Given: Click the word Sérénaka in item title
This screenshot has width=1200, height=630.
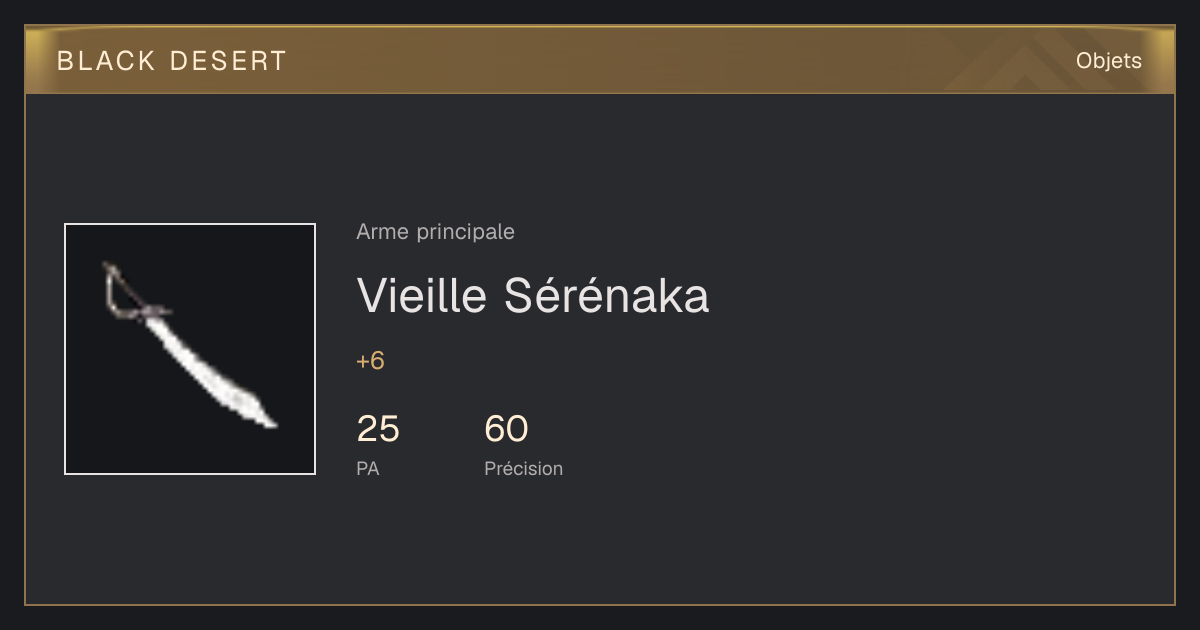Looking at the screenshot, I should (607, 296).
